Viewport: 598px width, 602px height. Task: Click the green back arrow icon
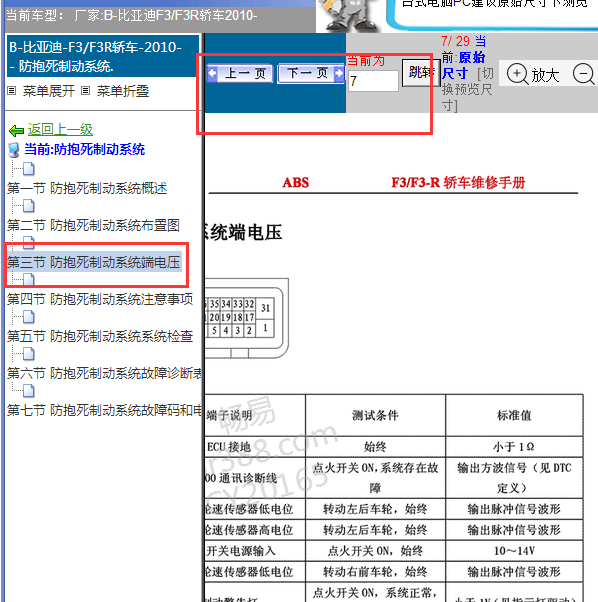coord(17,131)
